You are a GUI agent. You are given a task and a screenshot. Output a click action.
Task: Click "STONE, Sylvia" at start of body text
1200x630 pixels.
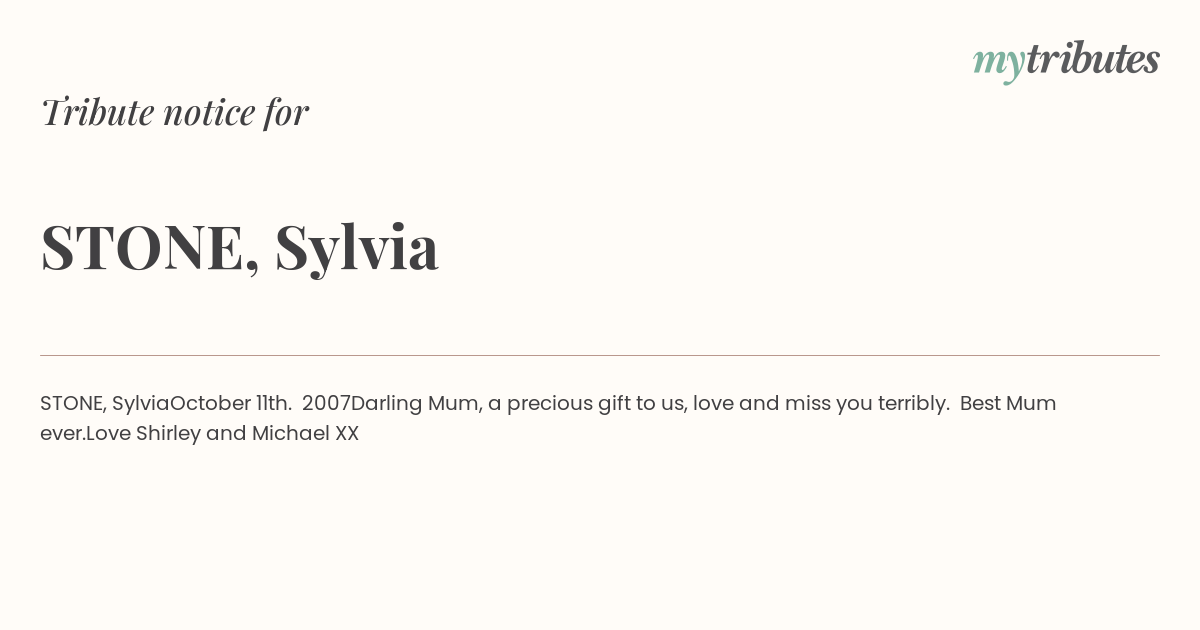pos(105,404)
